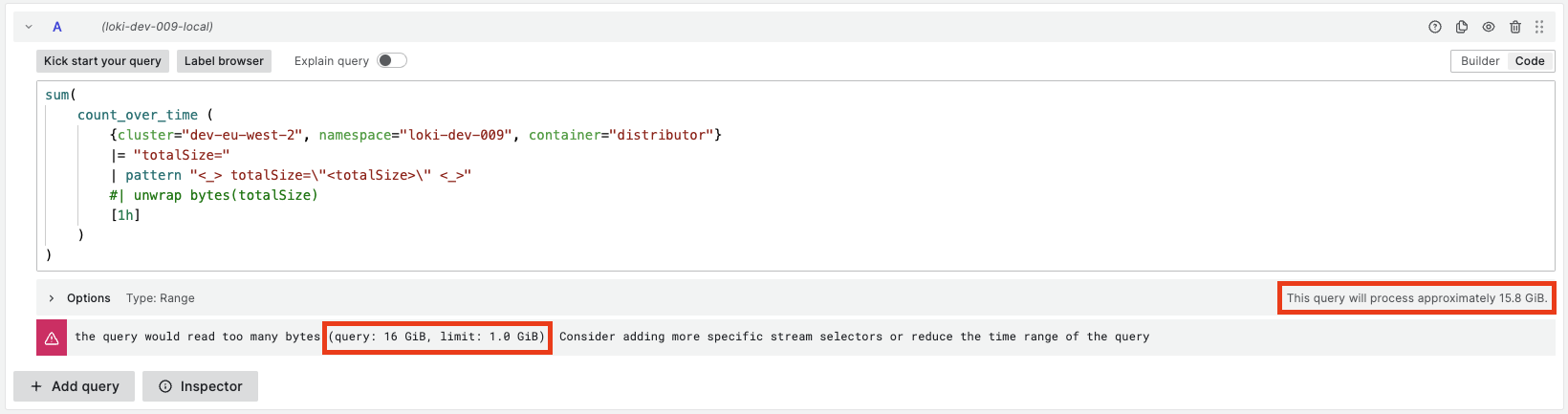Collapse query row A with the chevron
The height and width of the screenshot is (414, 1568).
(29, 27)
